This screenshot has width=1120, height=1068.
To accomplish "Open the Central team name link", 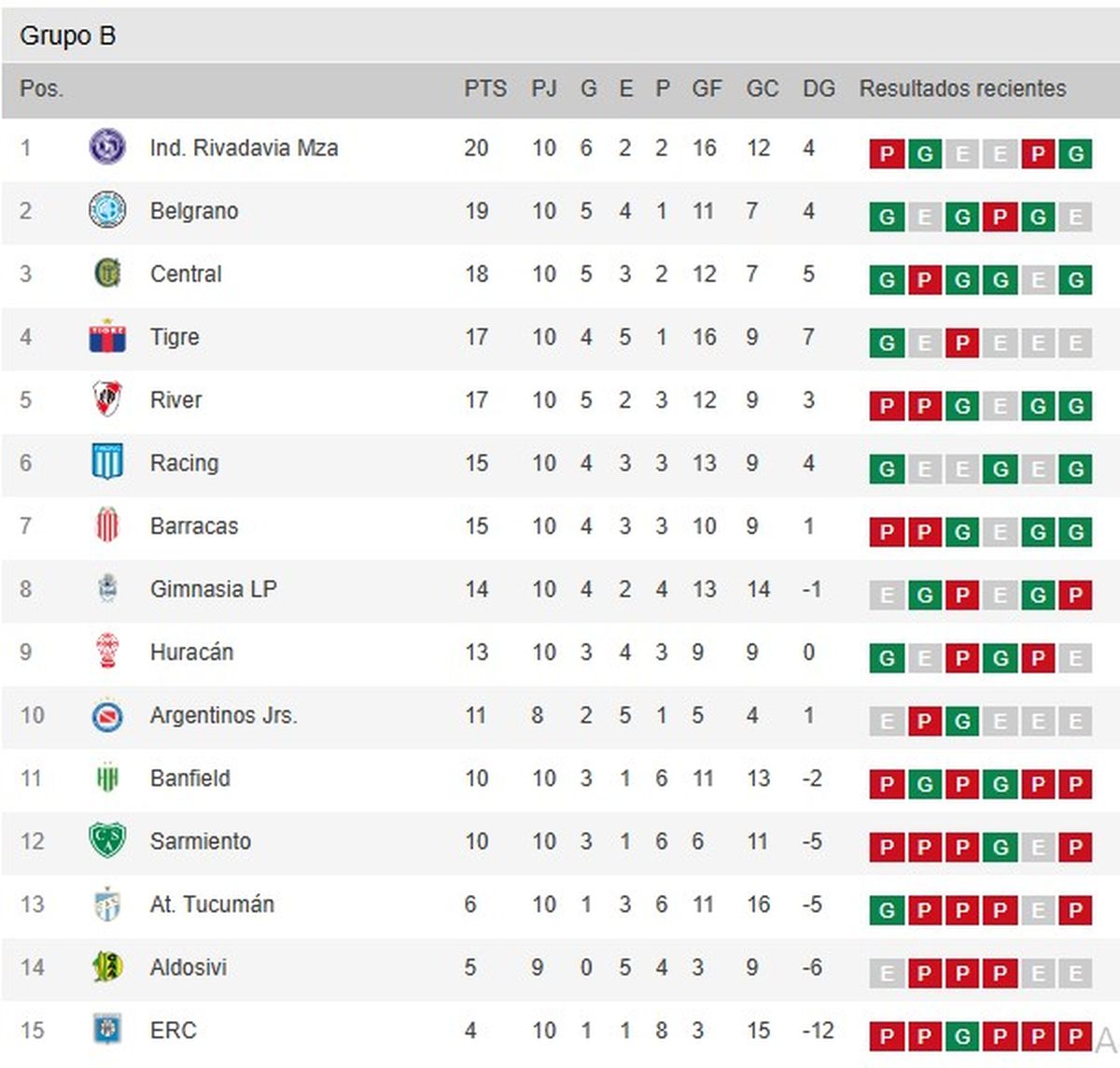I will 186,274.
